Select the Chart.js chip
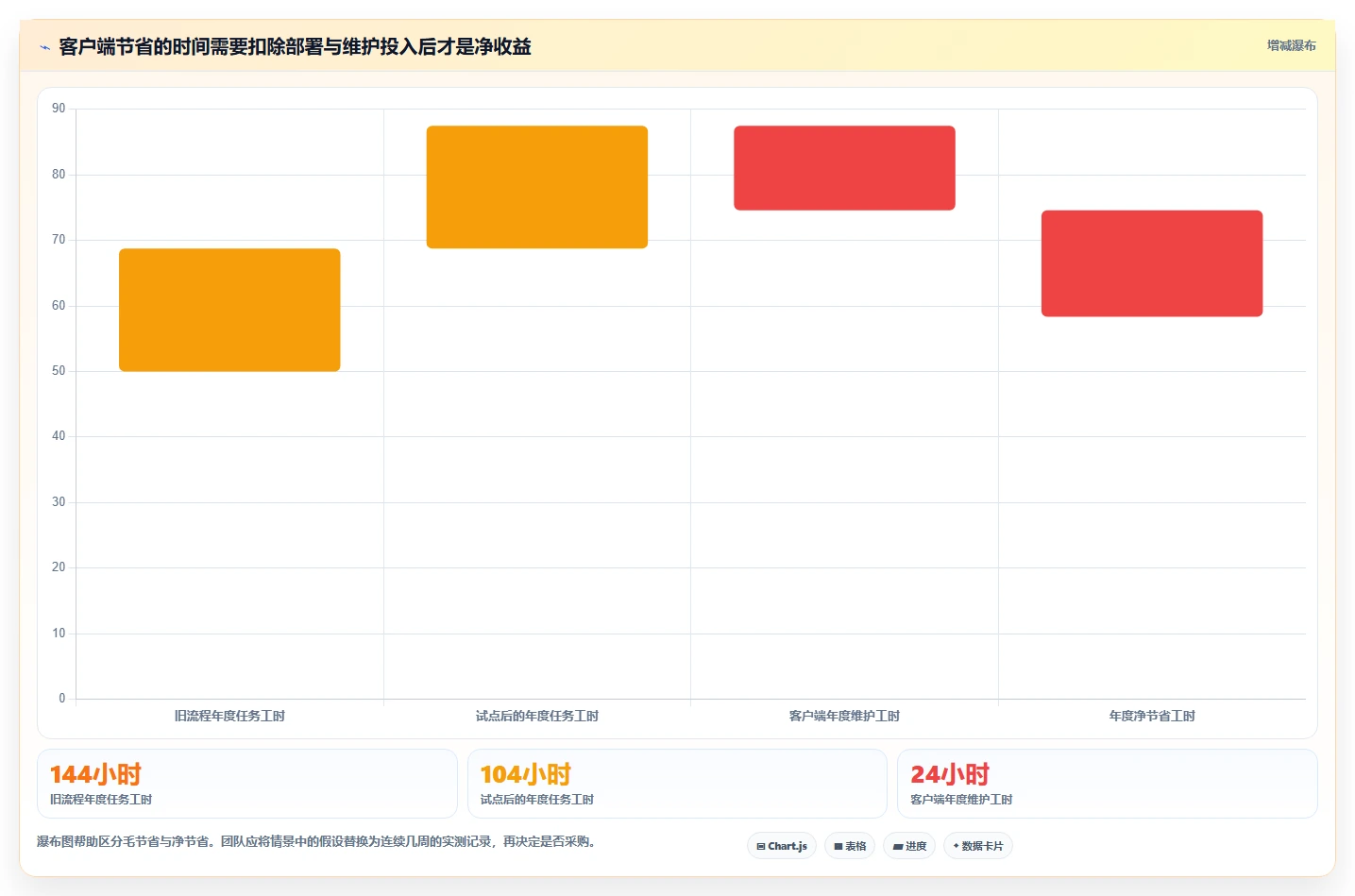Screen dimensions: 1355x896 [782, 846]
